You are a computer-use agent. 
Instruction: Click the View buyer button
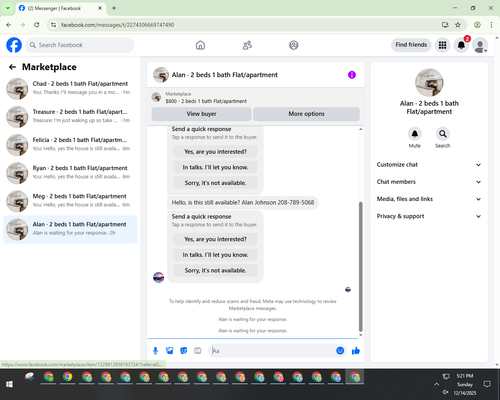coord(201,114)
